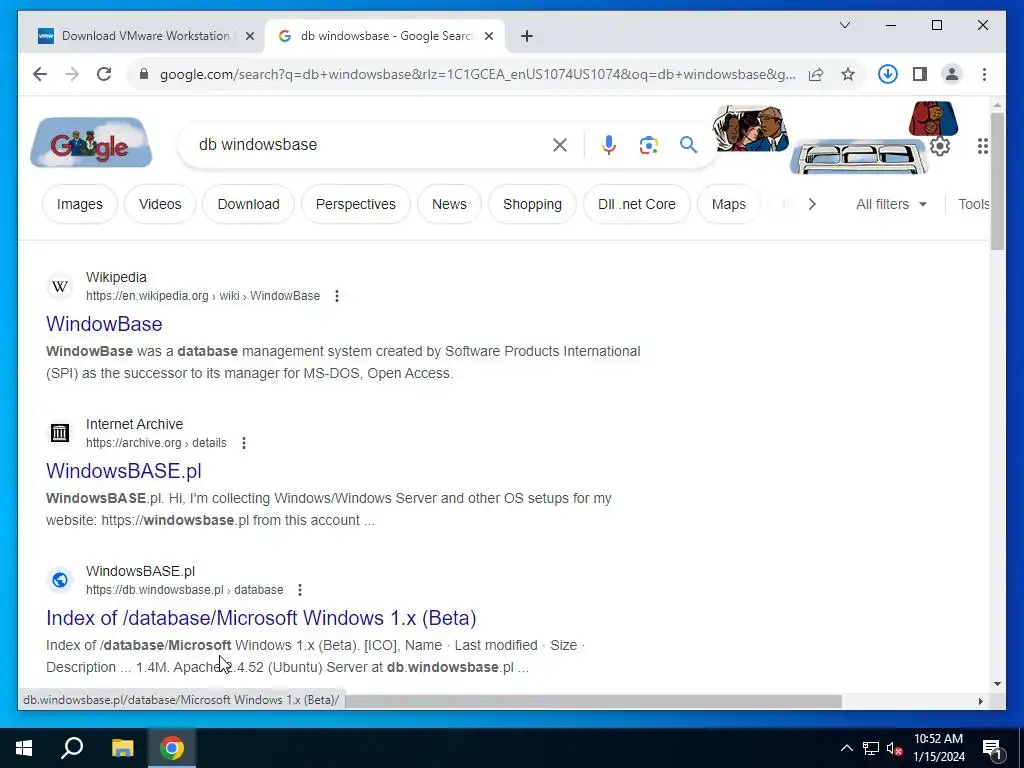
Task: Filter results by Videos
Action: point(160,204)
